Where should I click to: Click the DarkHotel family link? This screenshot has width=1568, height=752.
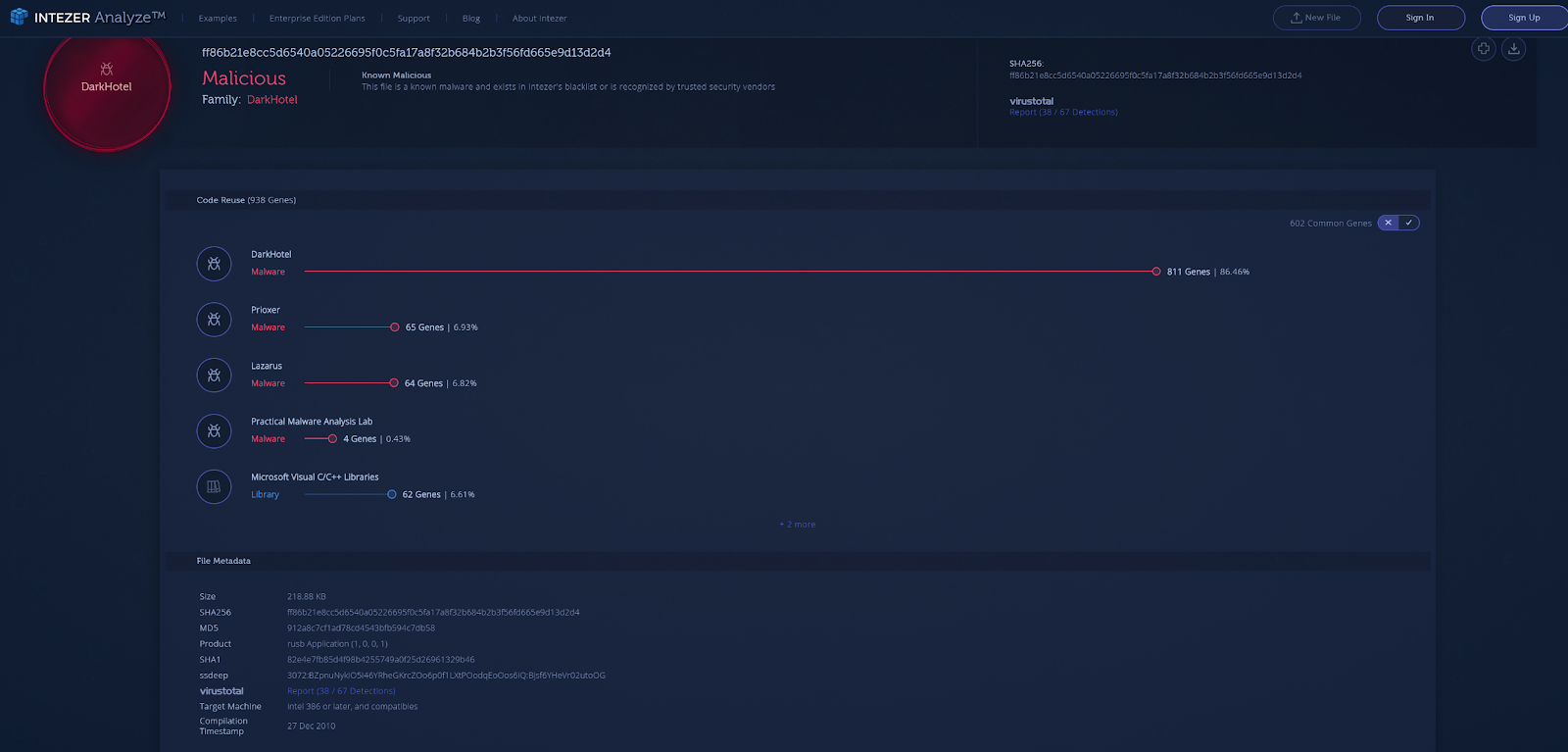tap(272, 100)
